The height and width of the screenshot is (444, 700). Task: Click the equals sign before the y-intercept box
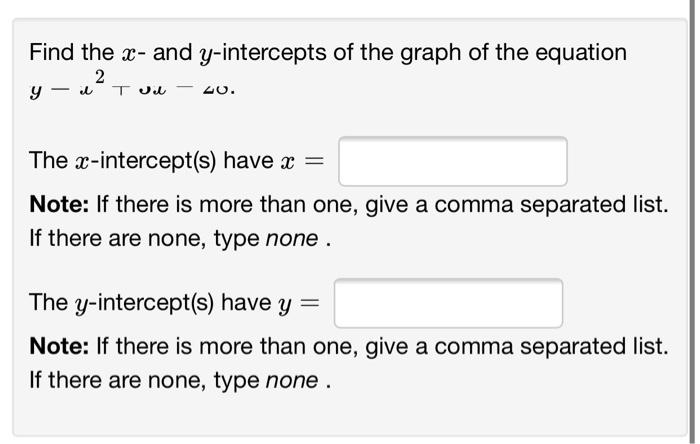310,303
